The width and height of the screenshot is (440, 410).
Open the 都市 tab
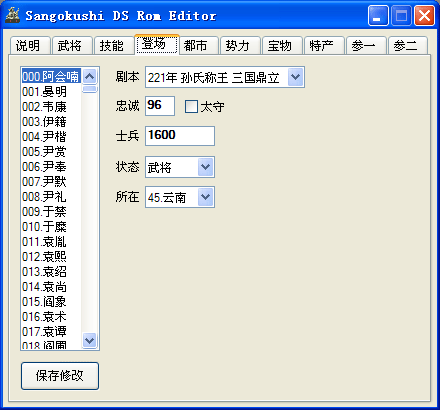pos(198,46)
